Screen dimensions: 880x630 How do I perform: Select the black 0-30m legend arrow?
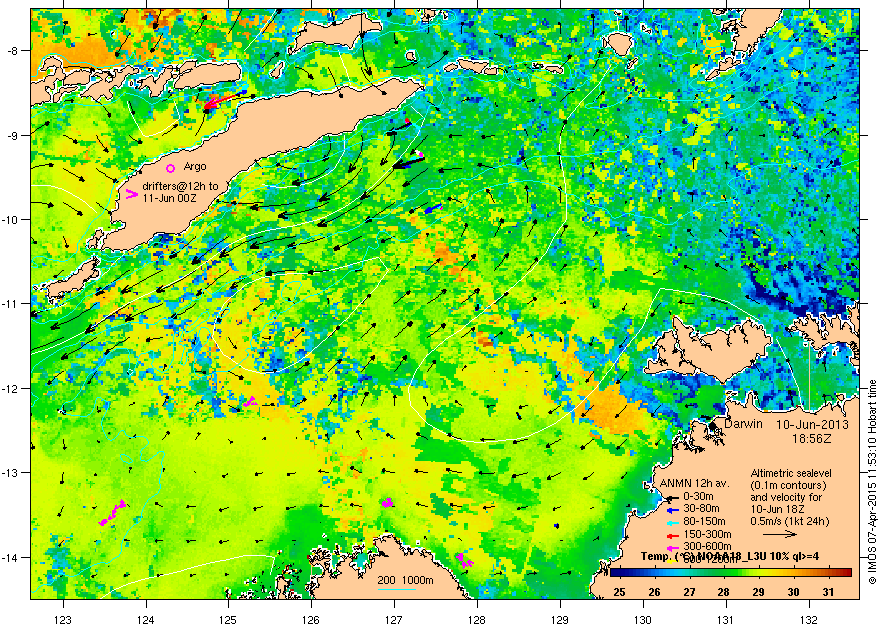pyautogui.click(x=673, y=498)
